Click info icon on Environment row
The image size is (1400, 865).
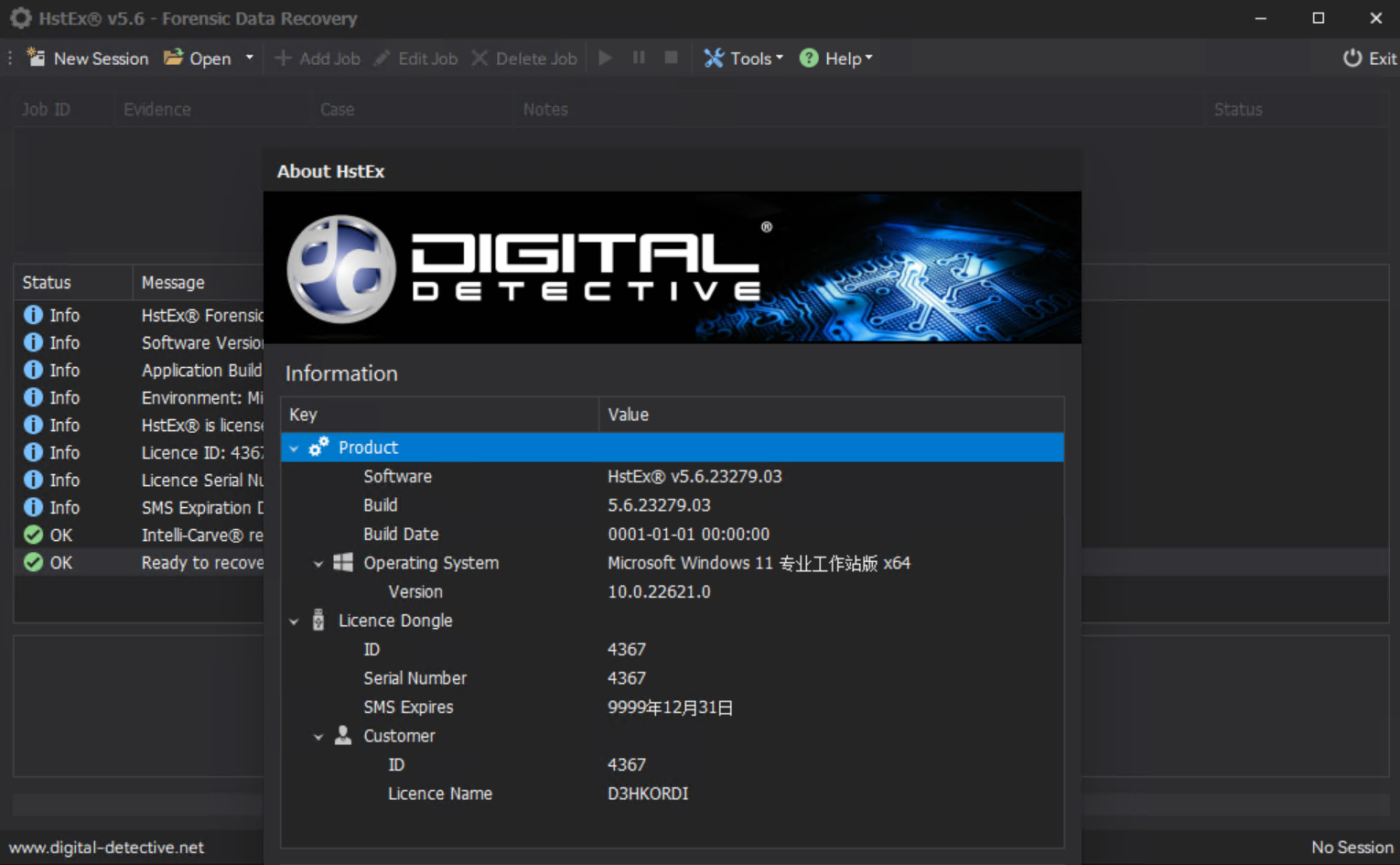tap(33, 397)
